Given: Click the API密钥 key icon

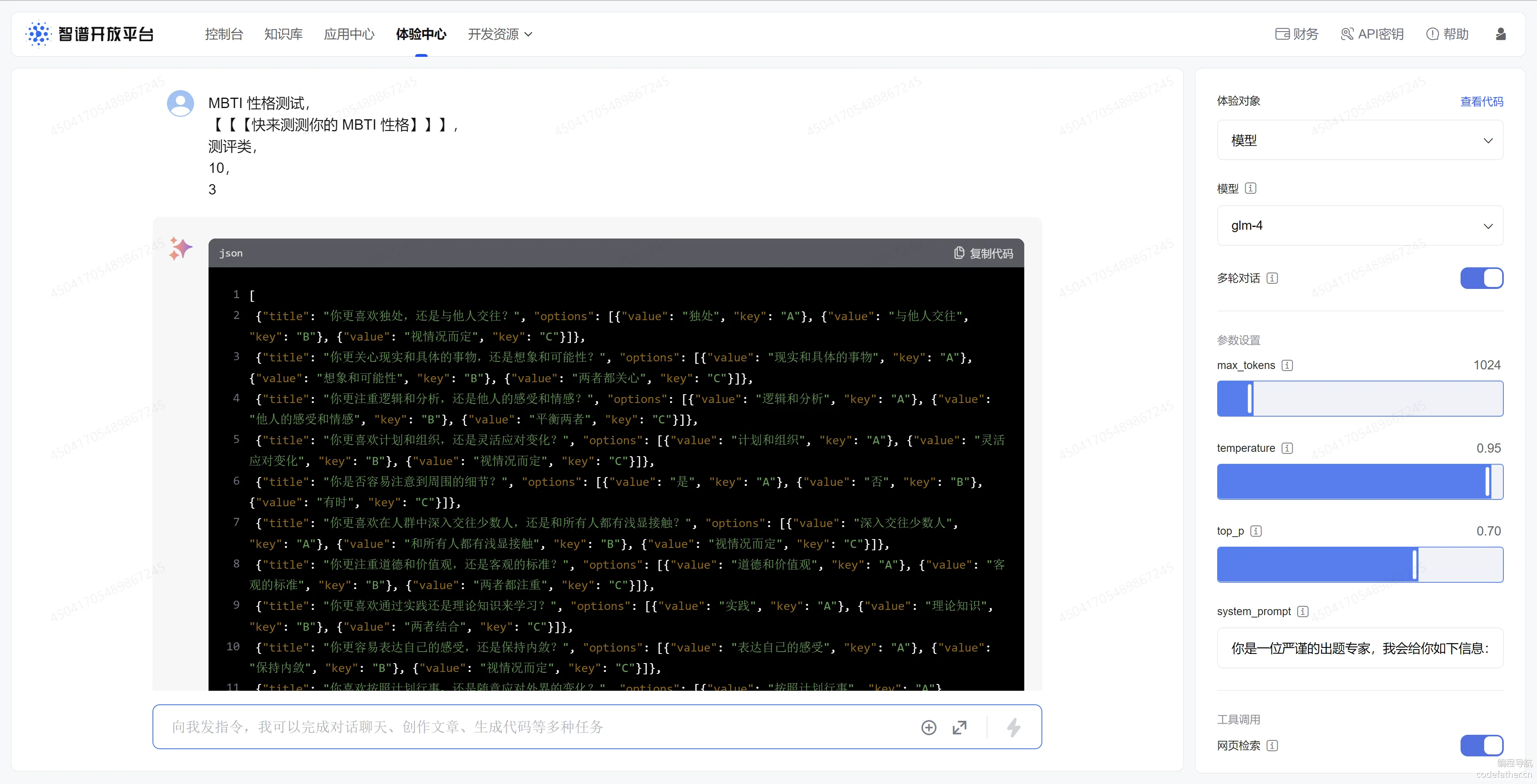Looking at the screenshot, I should pos(1347,34).
